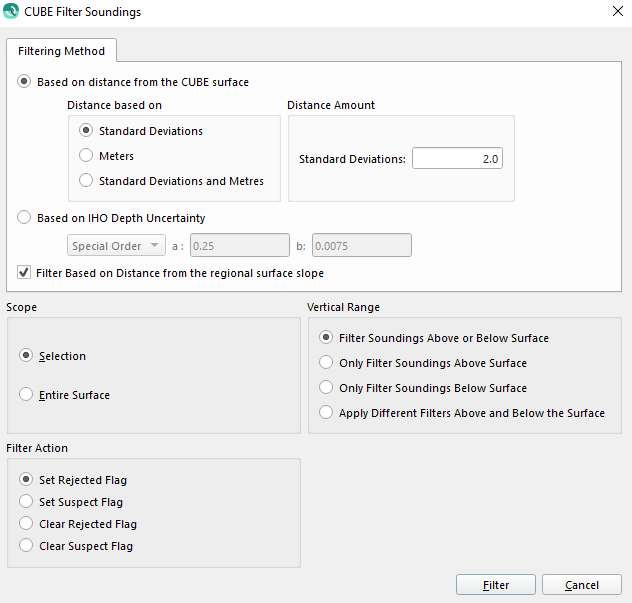632x603 pixels.
Task: Choose Only Filter Soundings Above Surface
Action: tap(326, 363)
